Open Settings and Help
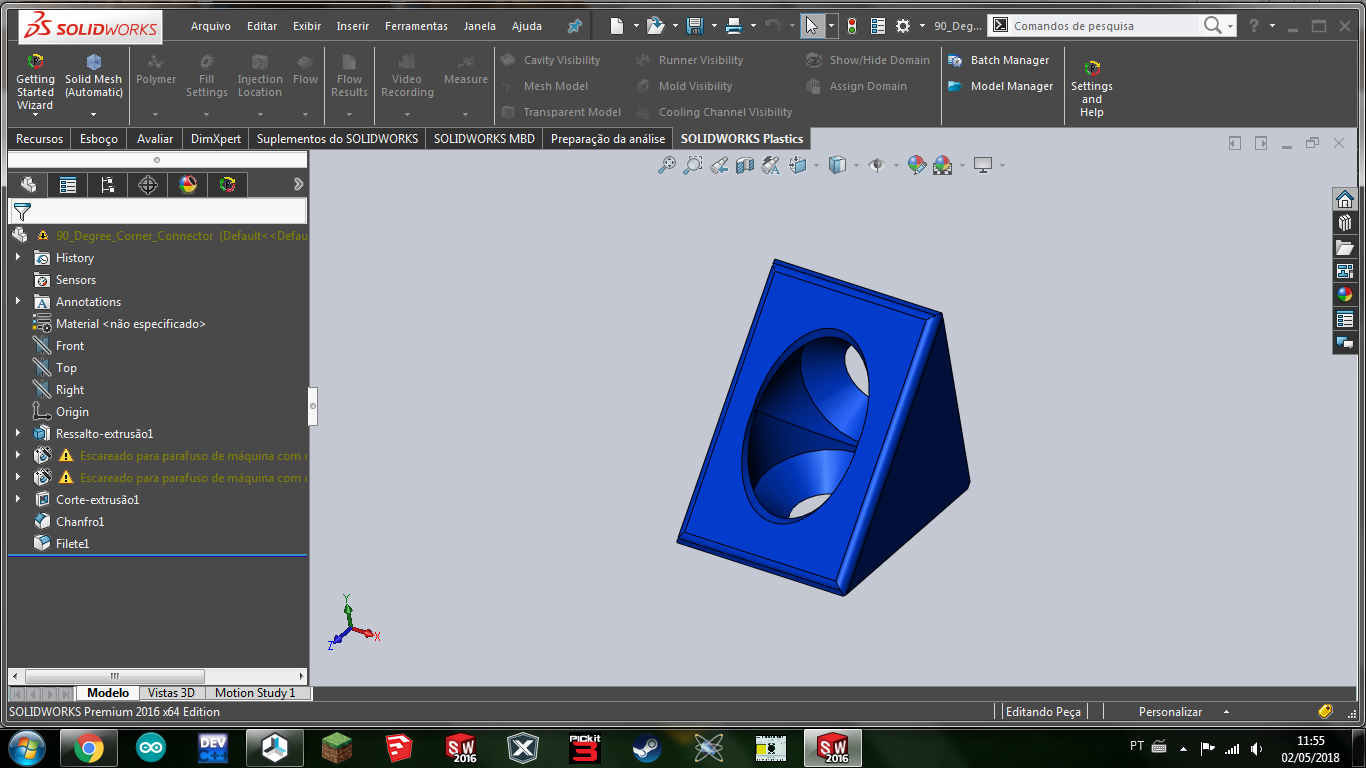The image size is (1366, 768). tap(1092, 88)
